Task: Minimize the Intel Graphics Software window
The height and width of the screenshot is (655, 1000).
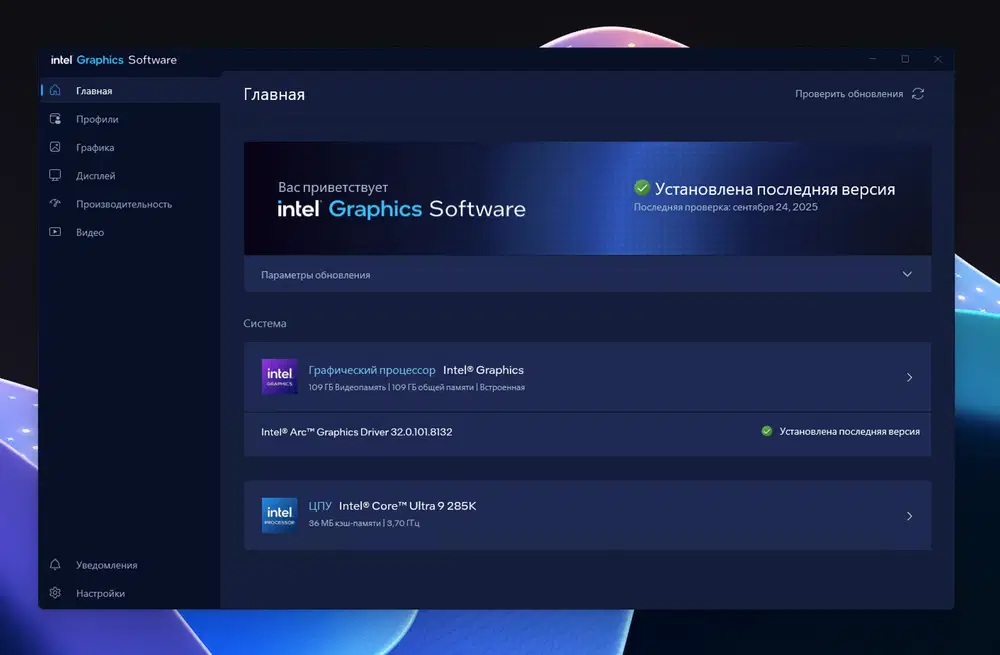Action: (x=872, y=59)
